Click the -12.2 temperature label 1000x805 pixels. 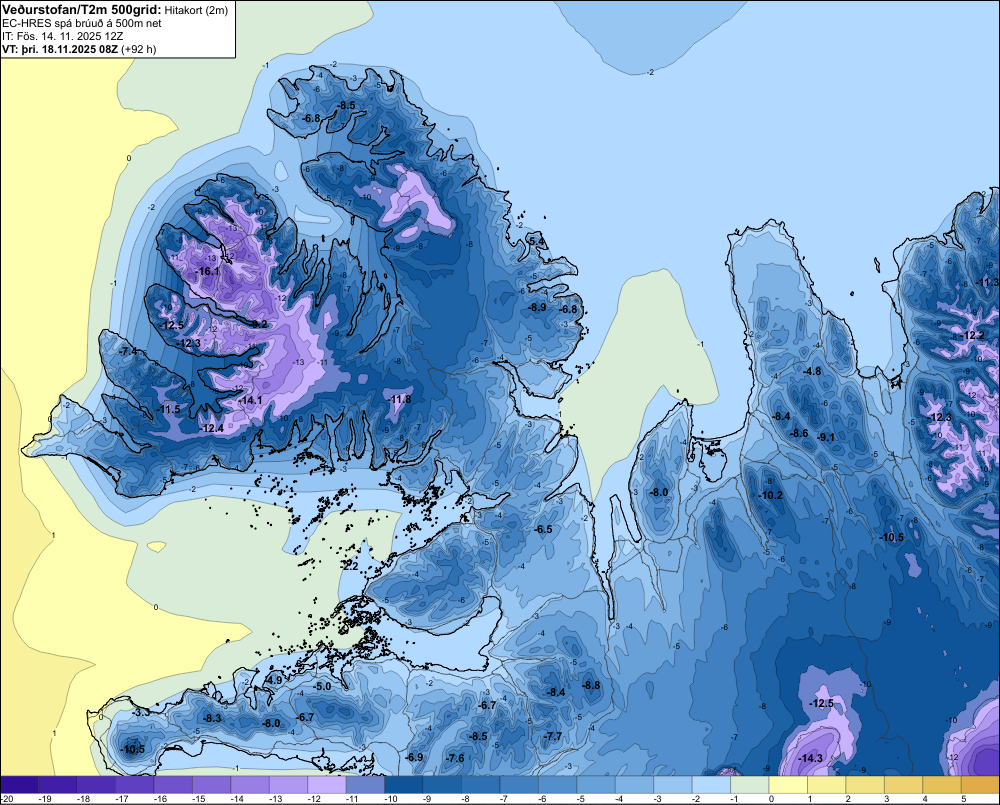tap(973, 336)
